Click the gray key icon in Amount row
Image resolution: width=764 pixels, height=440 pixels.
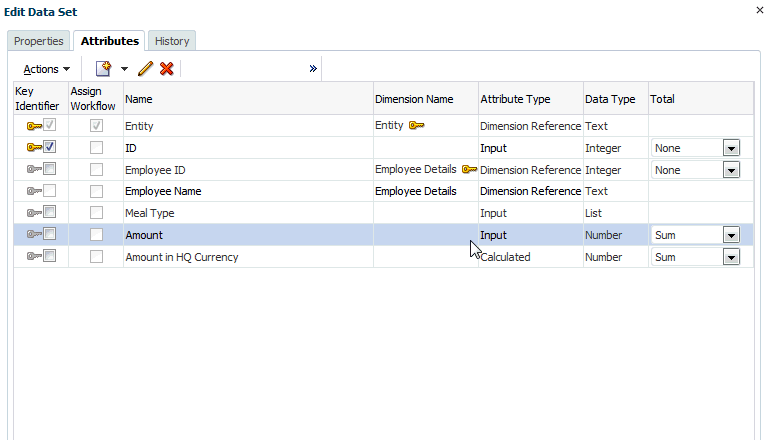[34, 234]
